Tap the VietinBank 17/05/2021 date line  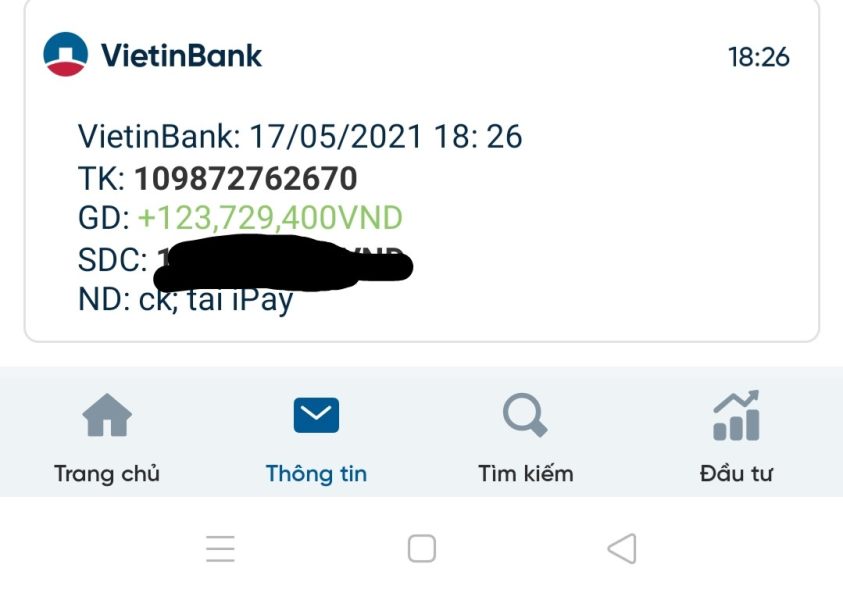click(300, 136)
